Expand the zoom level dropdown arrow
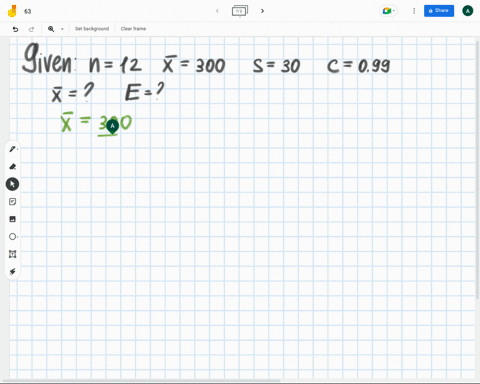480x384 pixels. point(62,29)
